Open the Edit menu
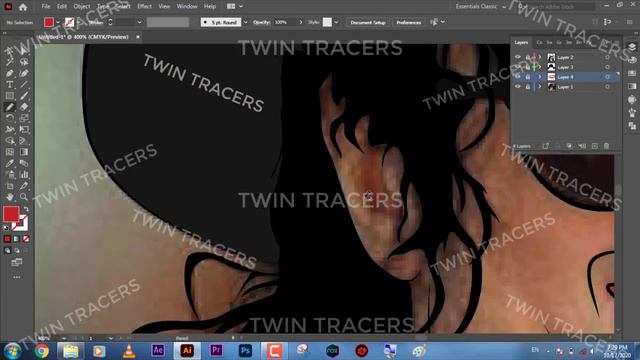Screen dimensions: 640x360 pos(62,7)
